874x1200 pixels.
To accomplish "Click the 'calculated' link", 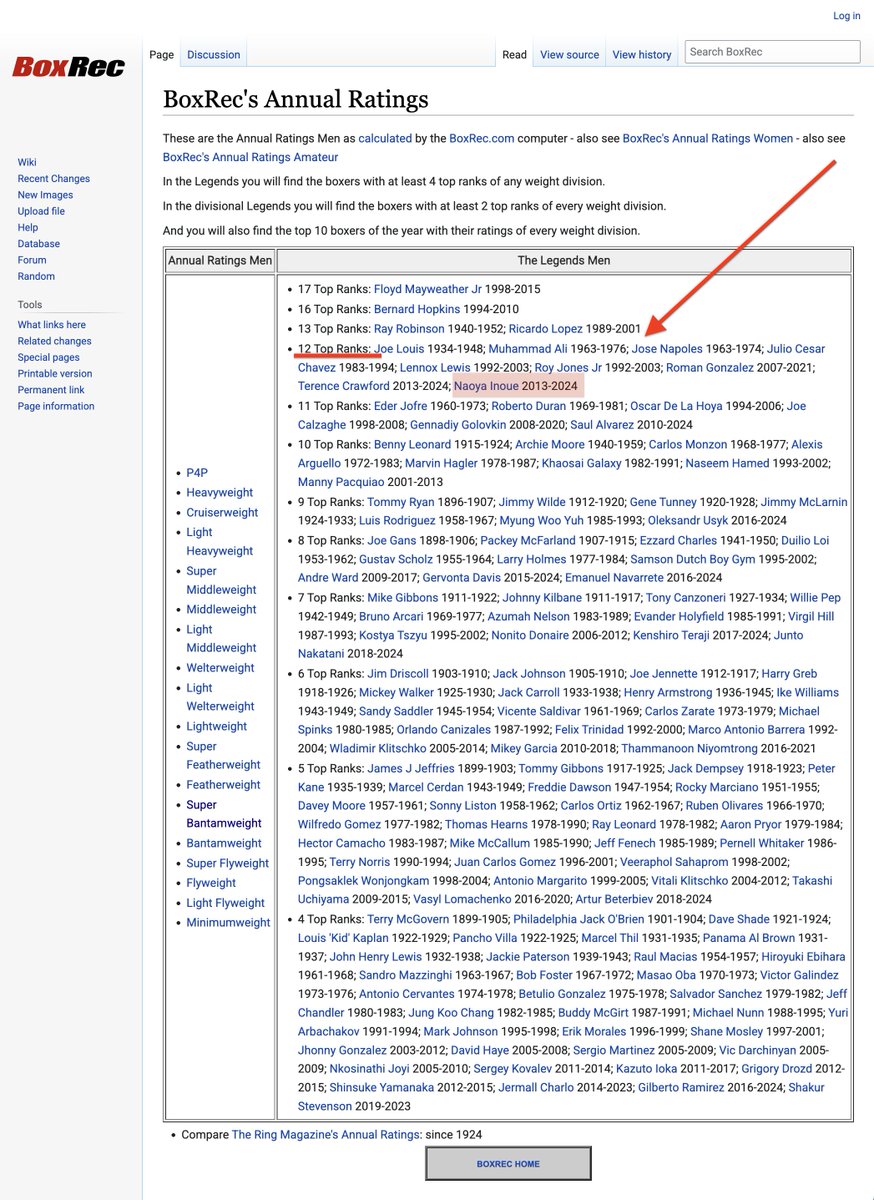I will (385, 138).
